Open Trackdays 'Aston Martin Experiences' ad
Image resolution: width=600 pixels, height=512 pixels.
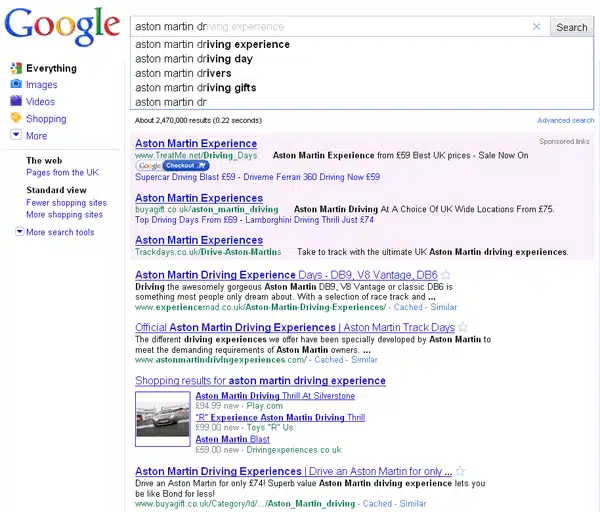pos(199,240)
